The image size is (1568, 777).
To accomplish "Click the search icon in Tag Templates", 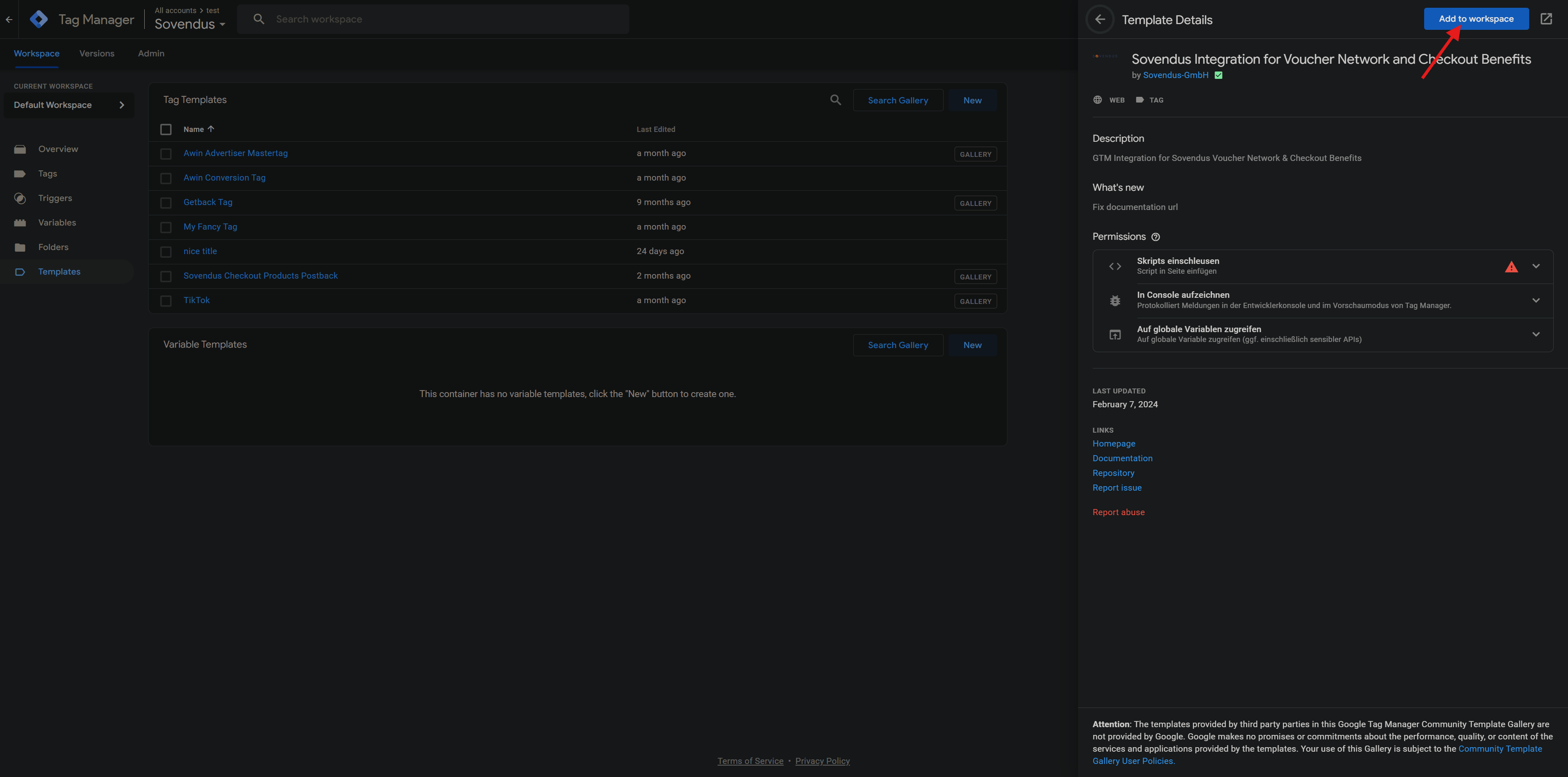I will click(835, 100).
